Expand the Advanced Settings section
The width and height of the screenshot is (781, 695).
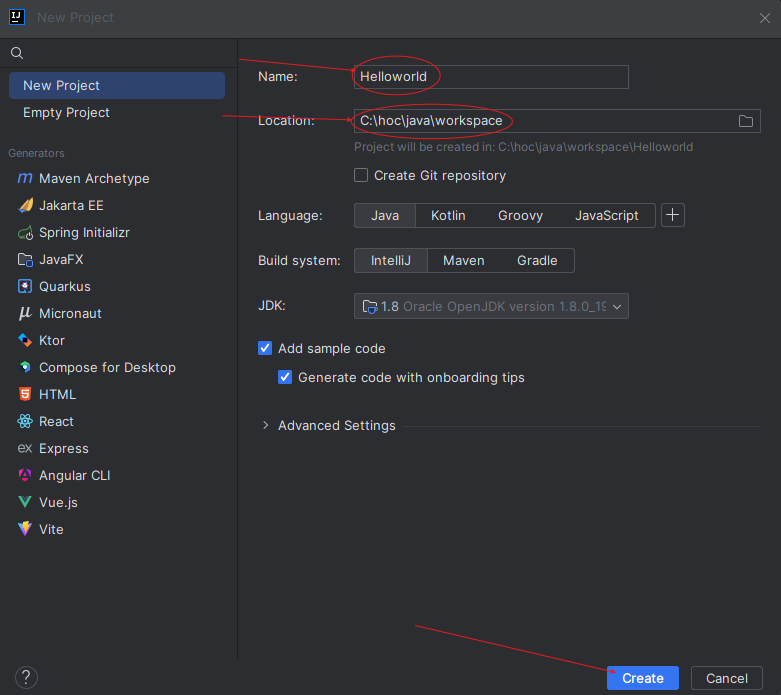pos(265,425)
